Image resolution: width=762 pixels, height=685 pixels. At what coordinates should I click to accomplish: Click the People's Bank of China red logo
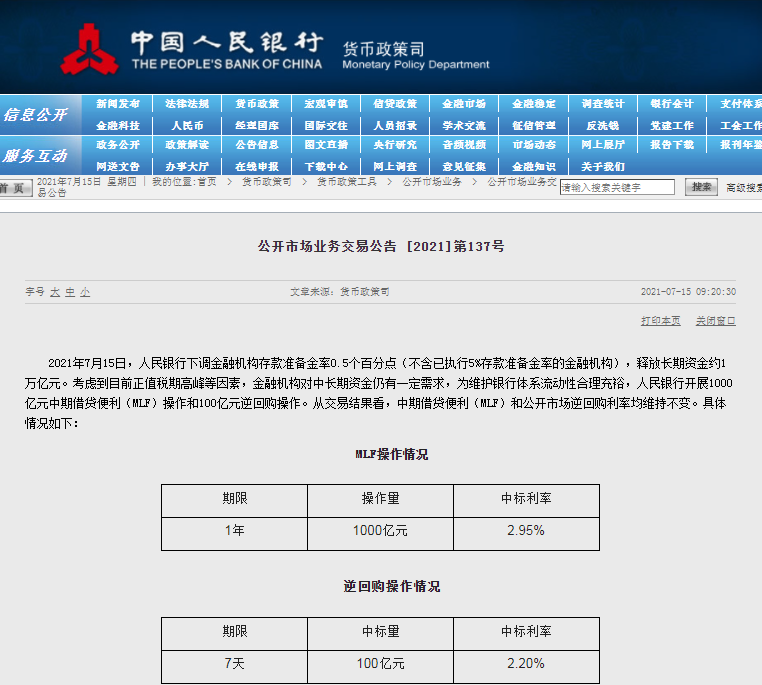[89, 50]
